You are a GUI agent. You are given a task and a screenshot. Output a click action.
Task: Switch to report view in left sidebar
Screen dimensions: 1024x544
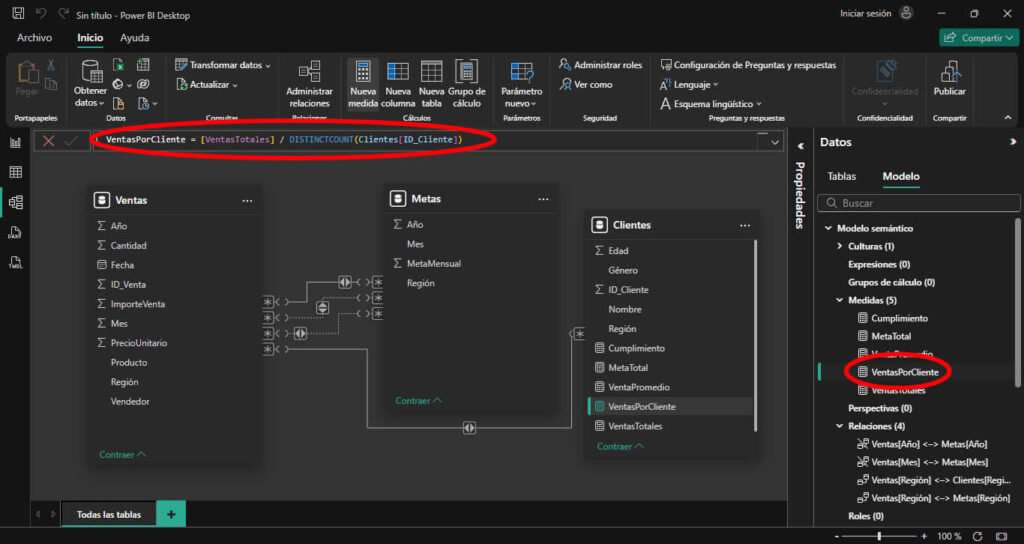coord(15,143)
